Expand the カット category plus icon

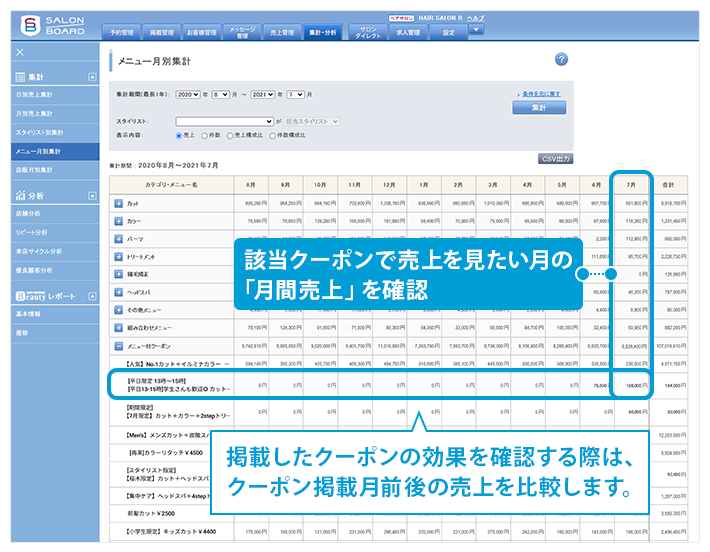(118, 203)
